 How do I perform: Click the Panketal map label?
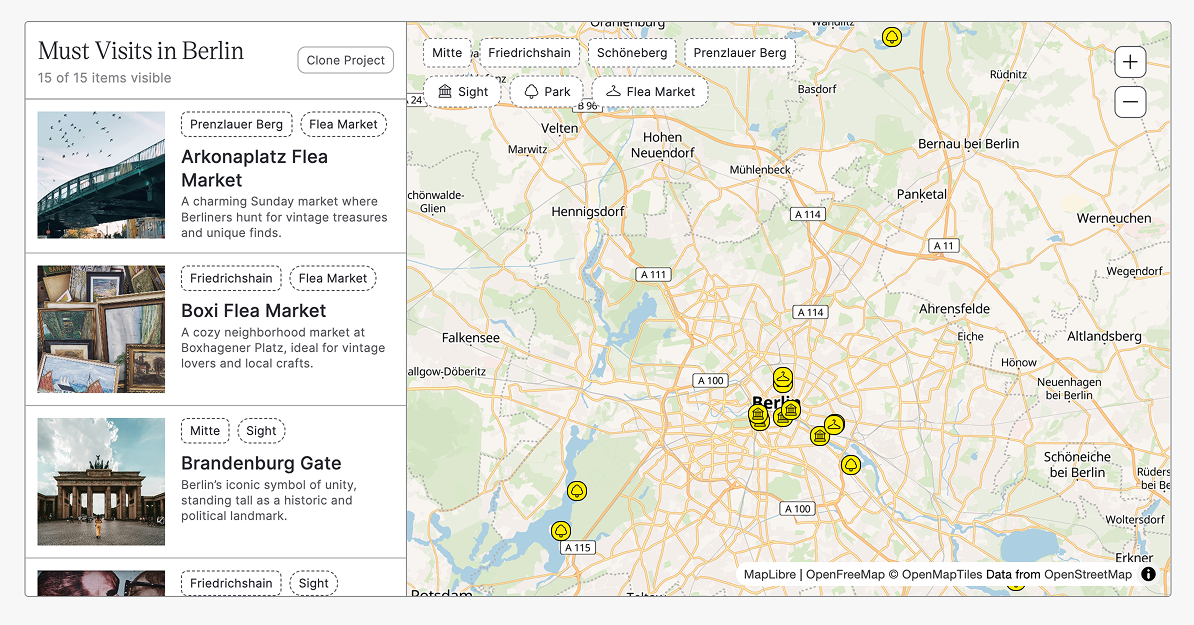pyautogui.click(x=921, y=194)
